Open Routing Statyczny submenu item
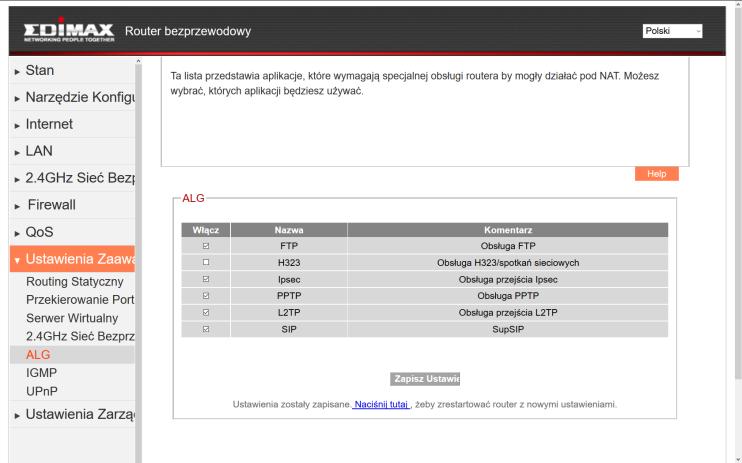The width and height of the screenshot is (742, 463). 75,282
